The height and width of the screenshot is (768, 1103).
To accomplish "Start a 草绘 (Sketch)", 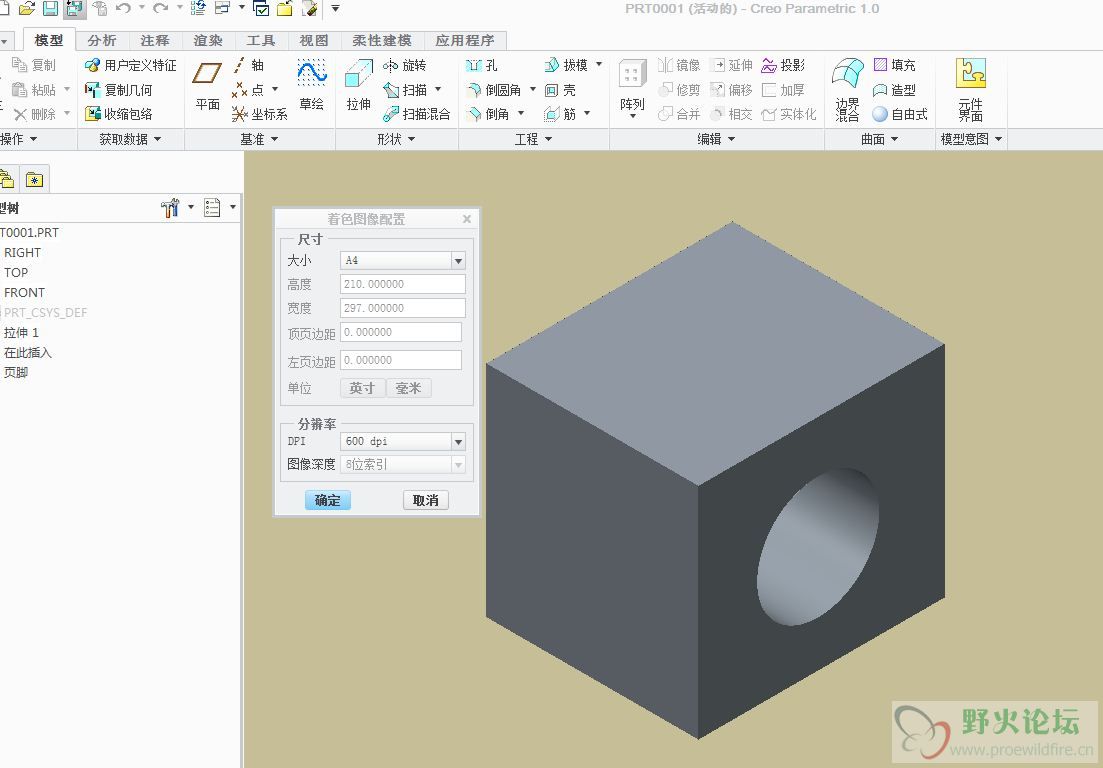I will point(312,86).
